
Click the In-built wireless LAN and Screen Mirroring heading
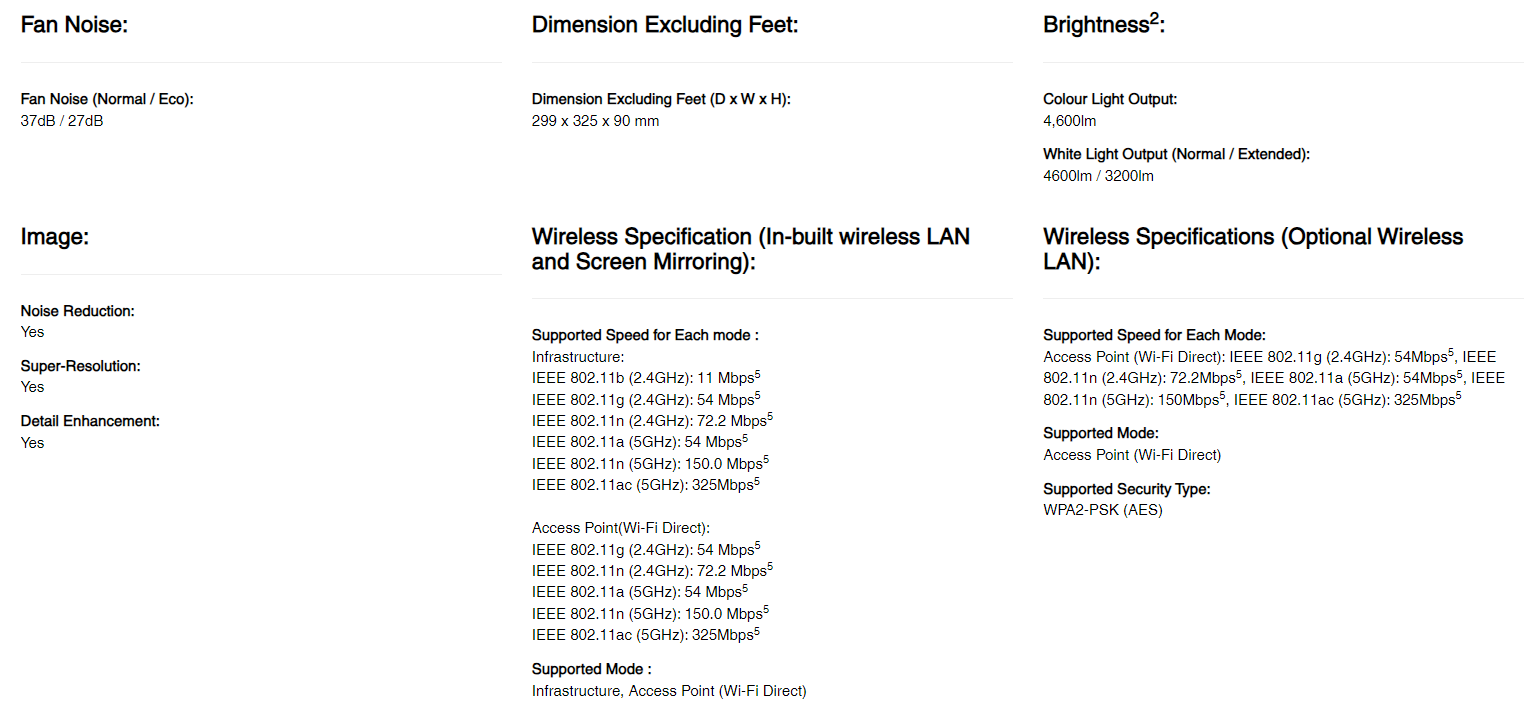[750, 249]
